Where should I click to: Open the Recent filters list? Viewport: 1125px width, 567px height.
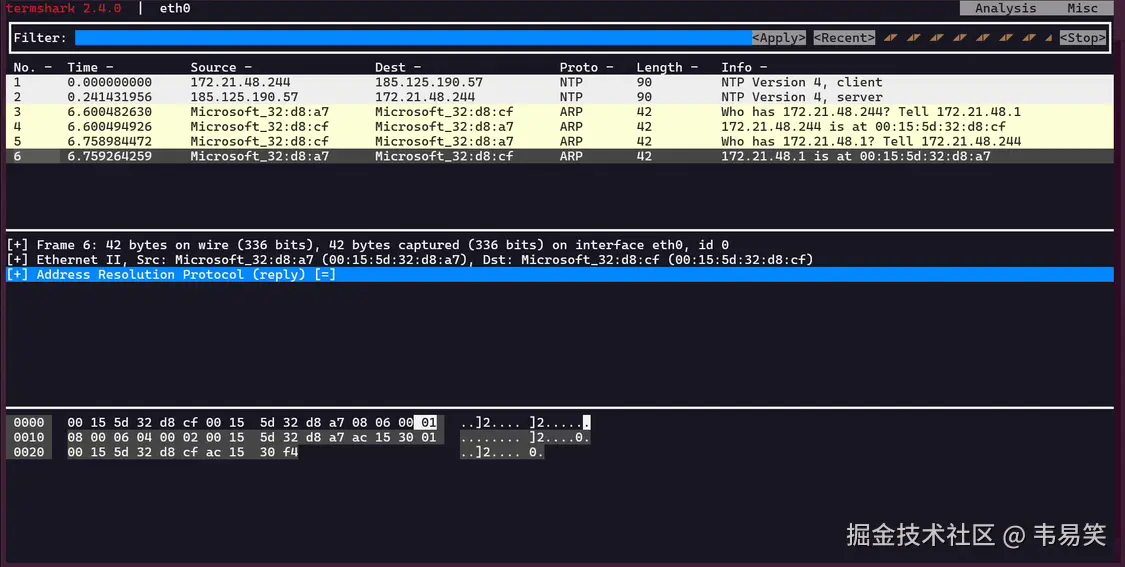pyautogui.click(x=844, y=38)
